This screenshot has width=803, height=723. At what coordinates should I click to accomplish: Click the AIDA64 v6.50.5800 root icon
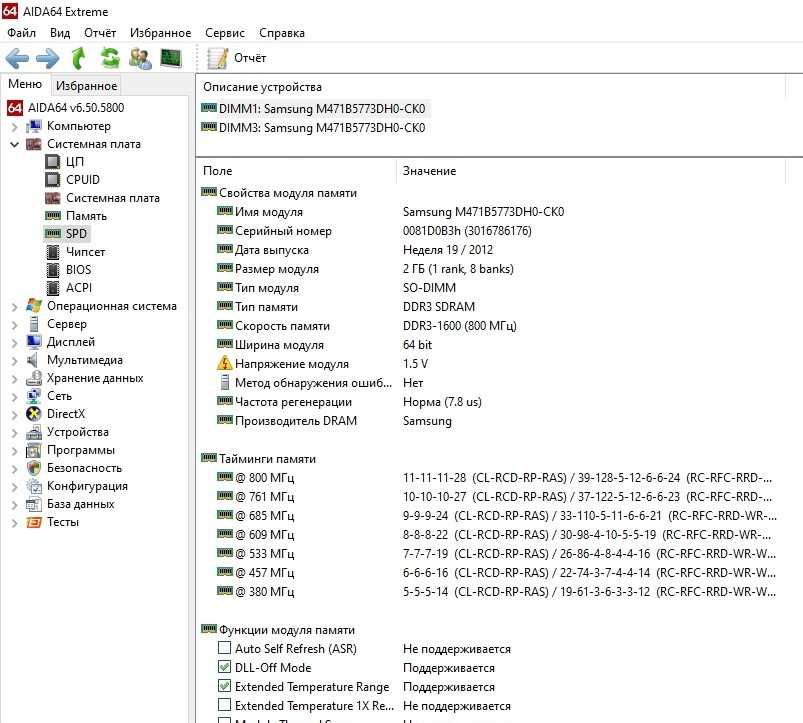point(15,108)
